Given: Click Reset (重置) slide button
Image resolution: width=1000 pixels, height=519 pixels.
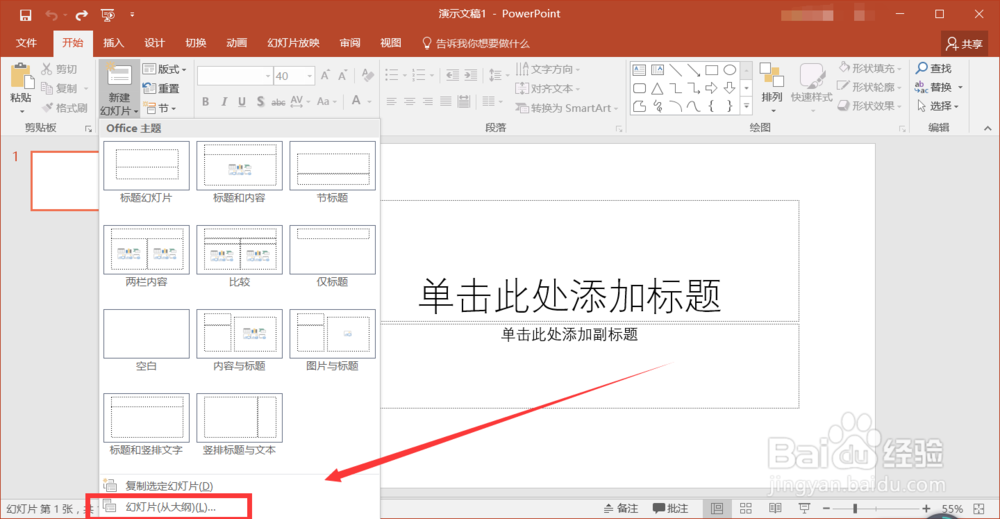Looking at the screenshot, I should (x=161, y=88).
